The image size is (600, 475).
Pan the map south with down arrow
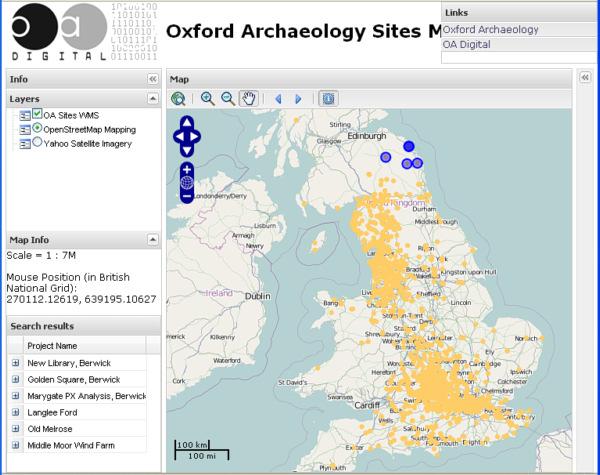187,150
